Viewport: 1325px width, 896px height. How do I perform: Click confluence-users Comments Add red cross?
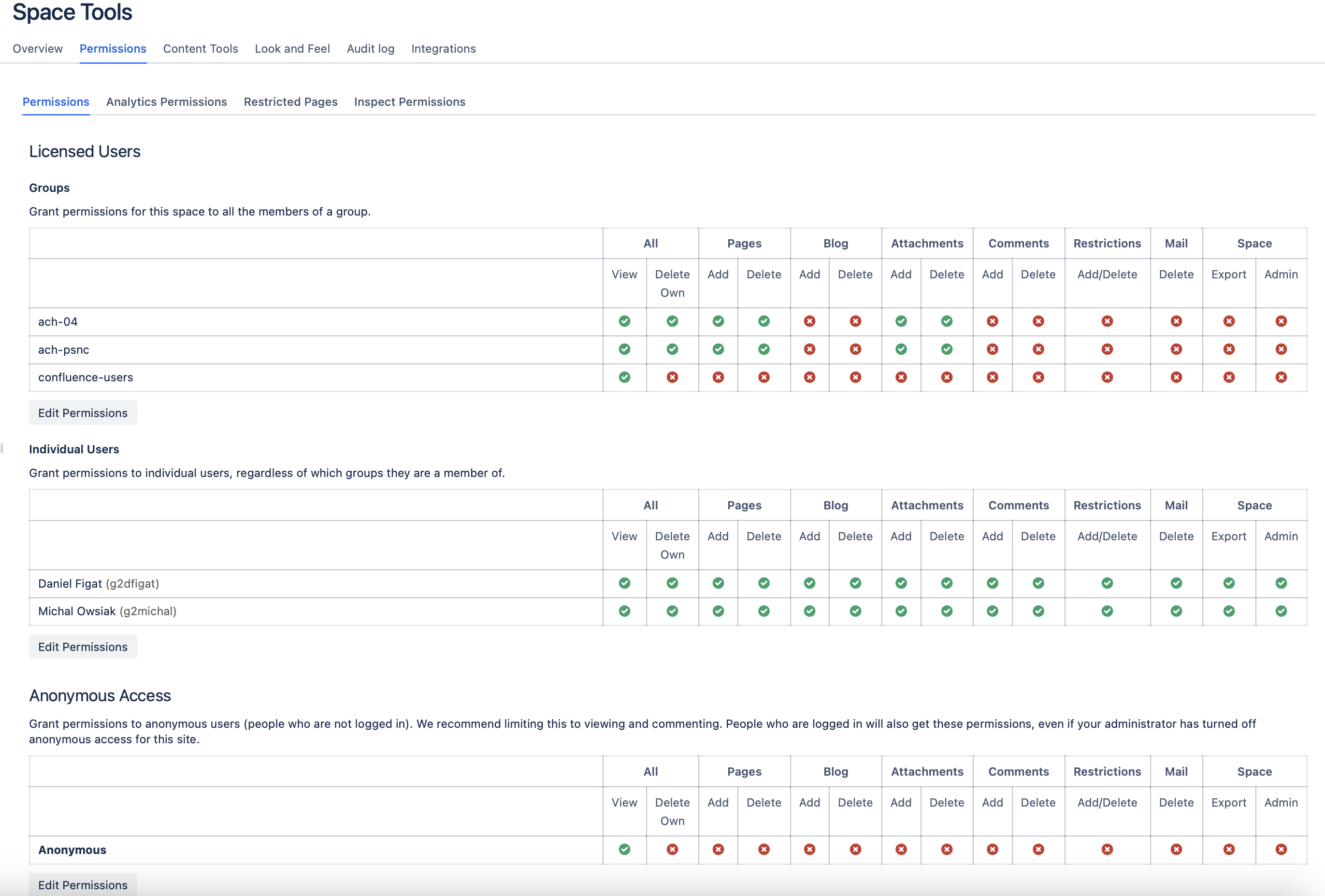pos(992,377)
